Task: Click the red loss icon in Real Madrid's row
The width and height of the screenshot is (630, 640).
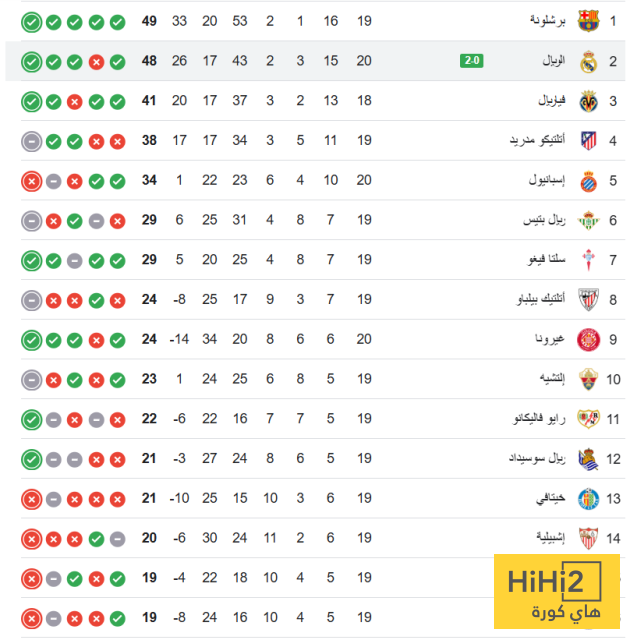Action: click(x=96, y=62)
